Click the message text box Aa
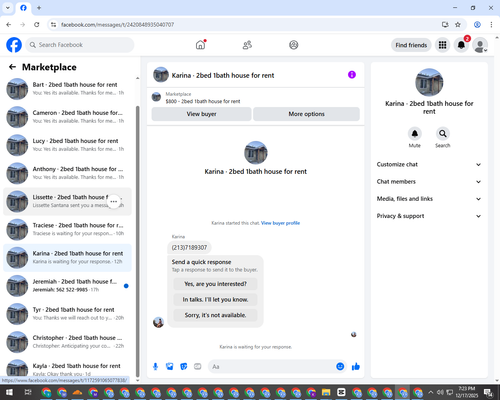The height and width of the screenshot is (400, 500). coord(272,367)
